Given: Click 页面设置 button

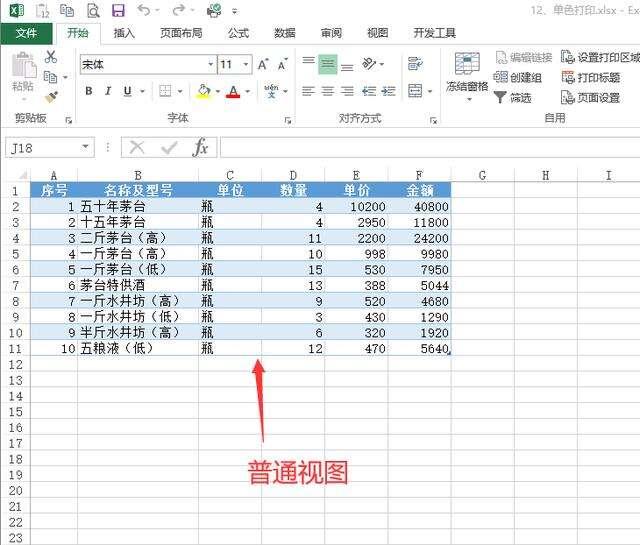Looking at the screenshot, I should tap(591, 98).
